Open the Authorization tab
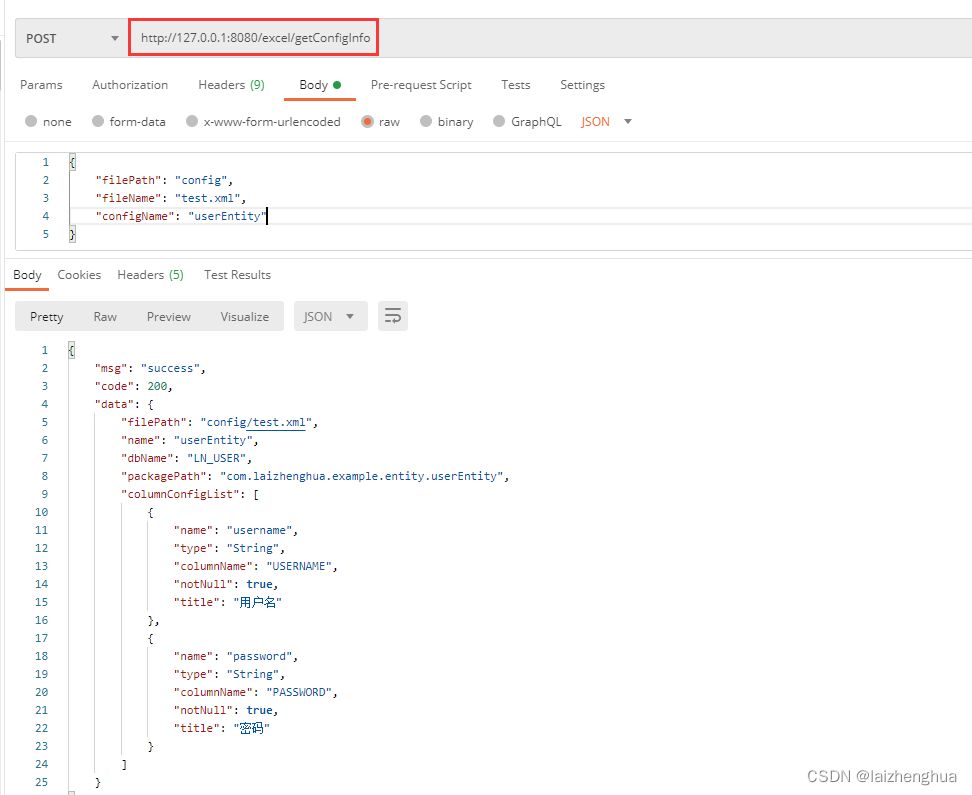972x795 pixels. (130, 85)
